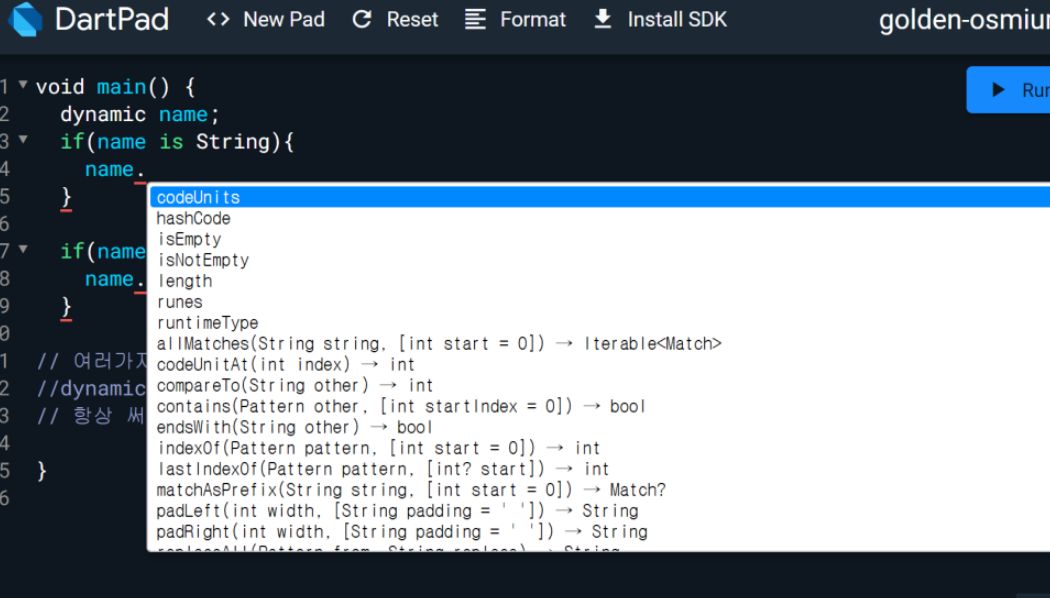Click the Korean comment starting '// 여러가지'

[92, 362]
